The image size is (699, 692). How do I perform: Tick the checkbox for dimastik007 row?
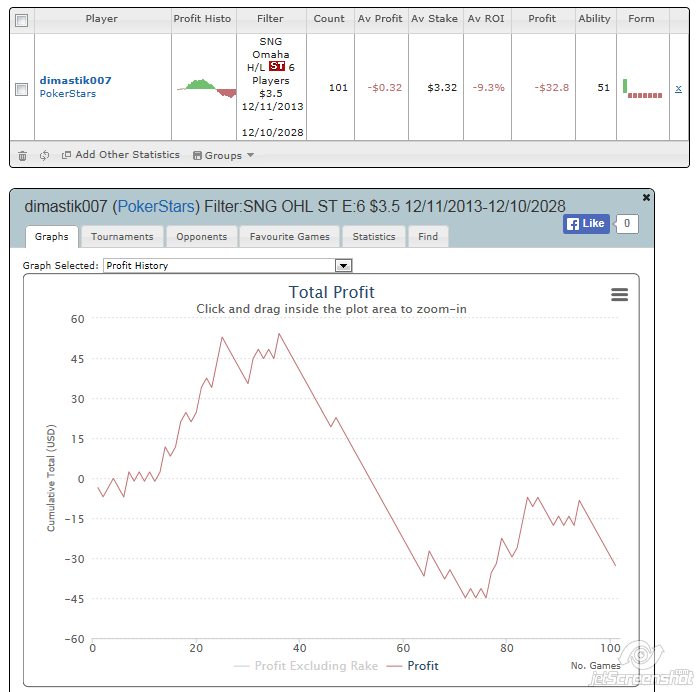21,89
